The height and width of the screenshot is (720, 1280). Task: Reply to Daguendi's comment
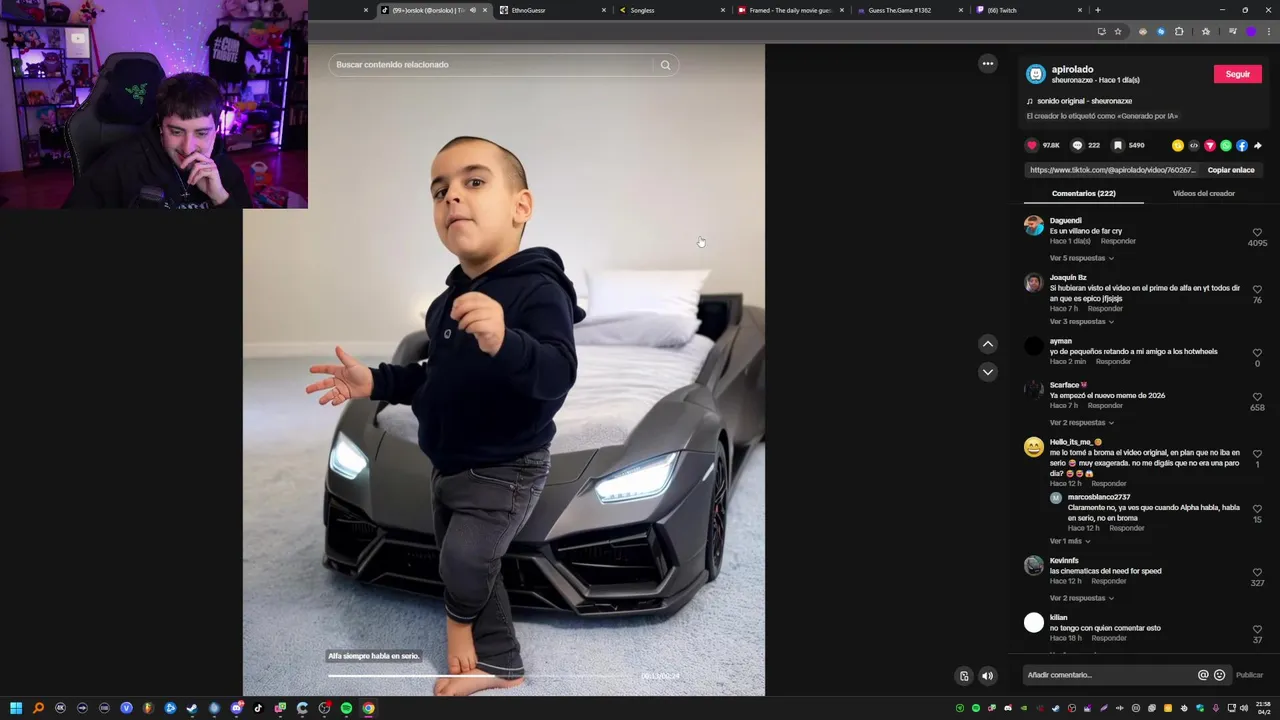point(1118,241)
